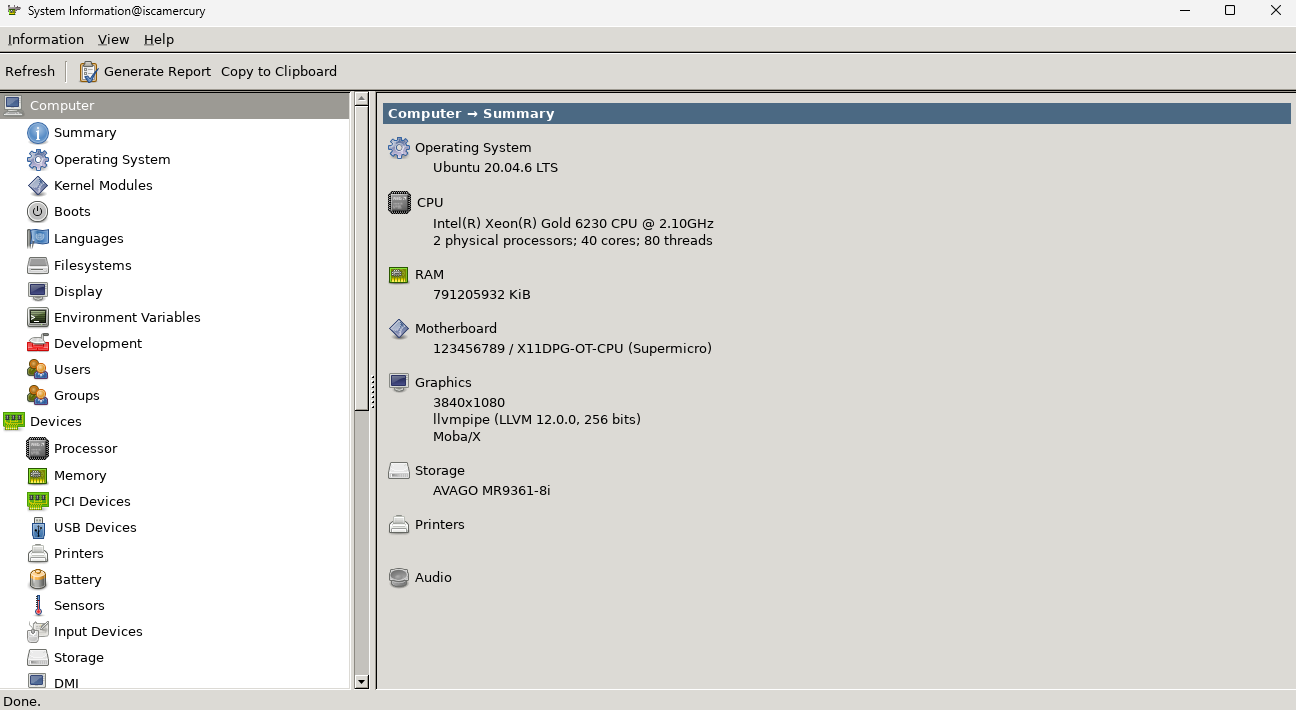Open the View menu

(x=113, y=39)
